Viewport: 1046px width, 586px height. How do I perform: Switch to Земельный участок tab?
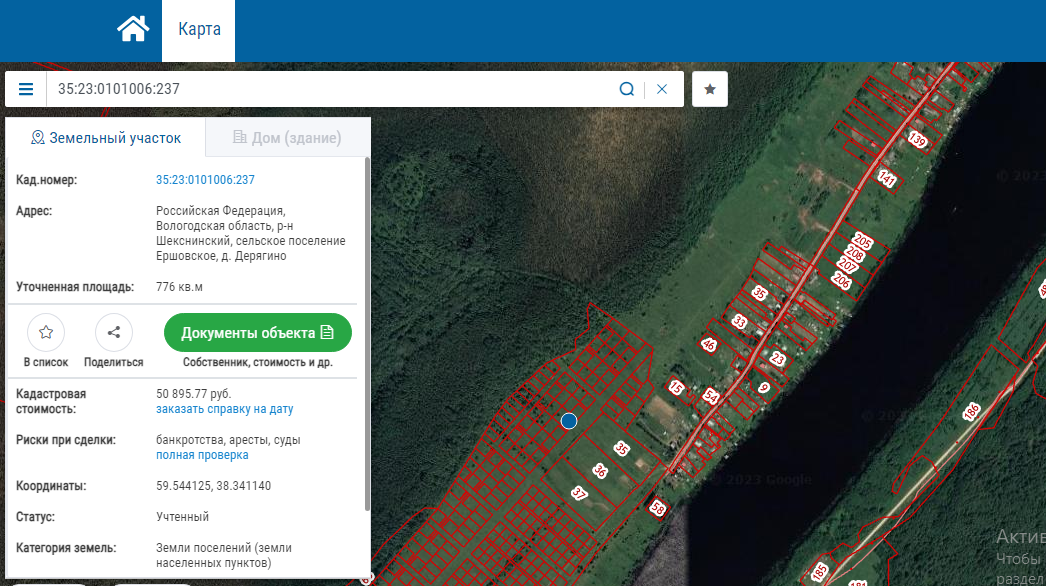[x=106, y=137]
